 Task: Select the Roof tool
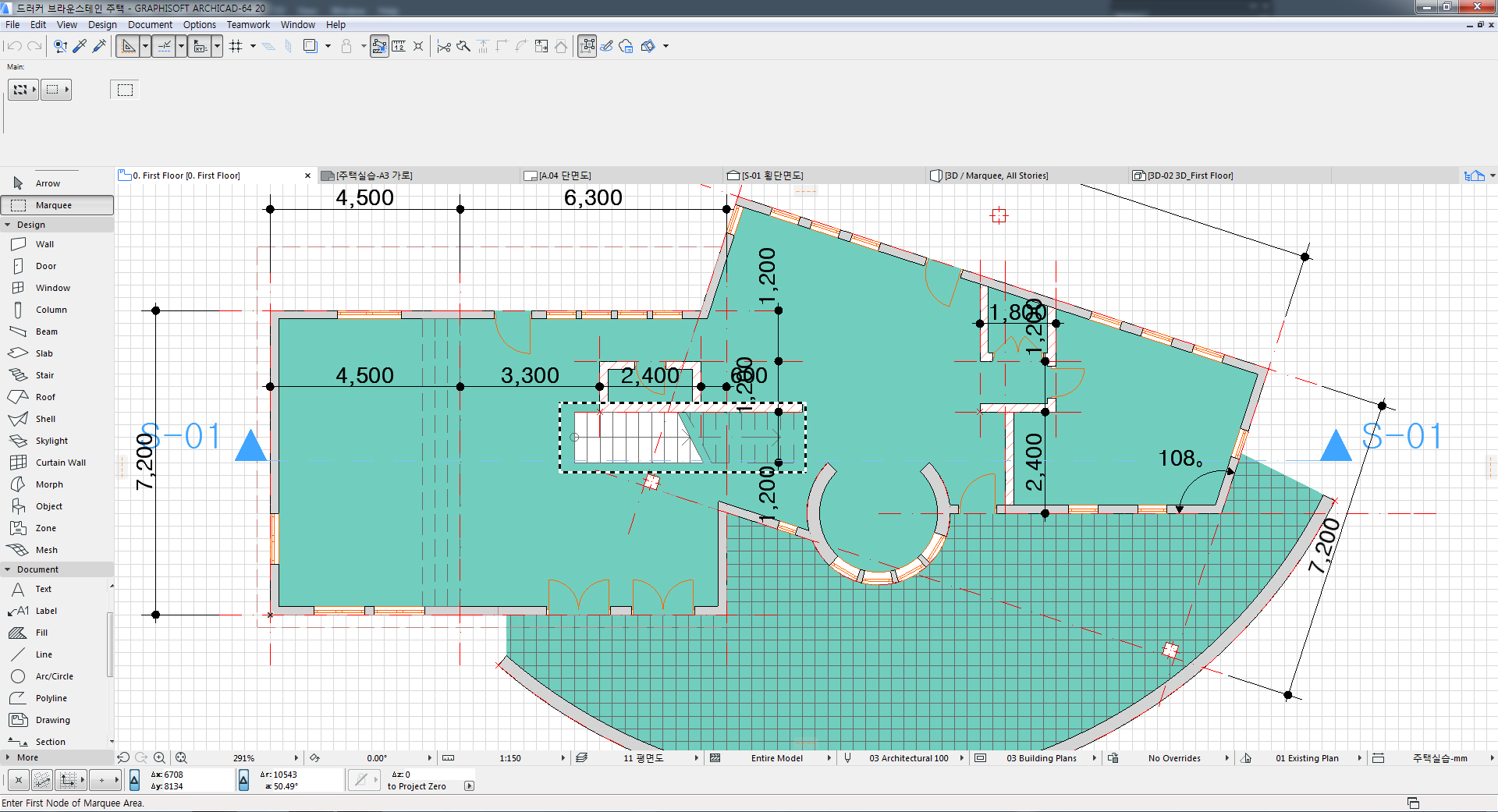pyautogui.click(x=57, y=397)
